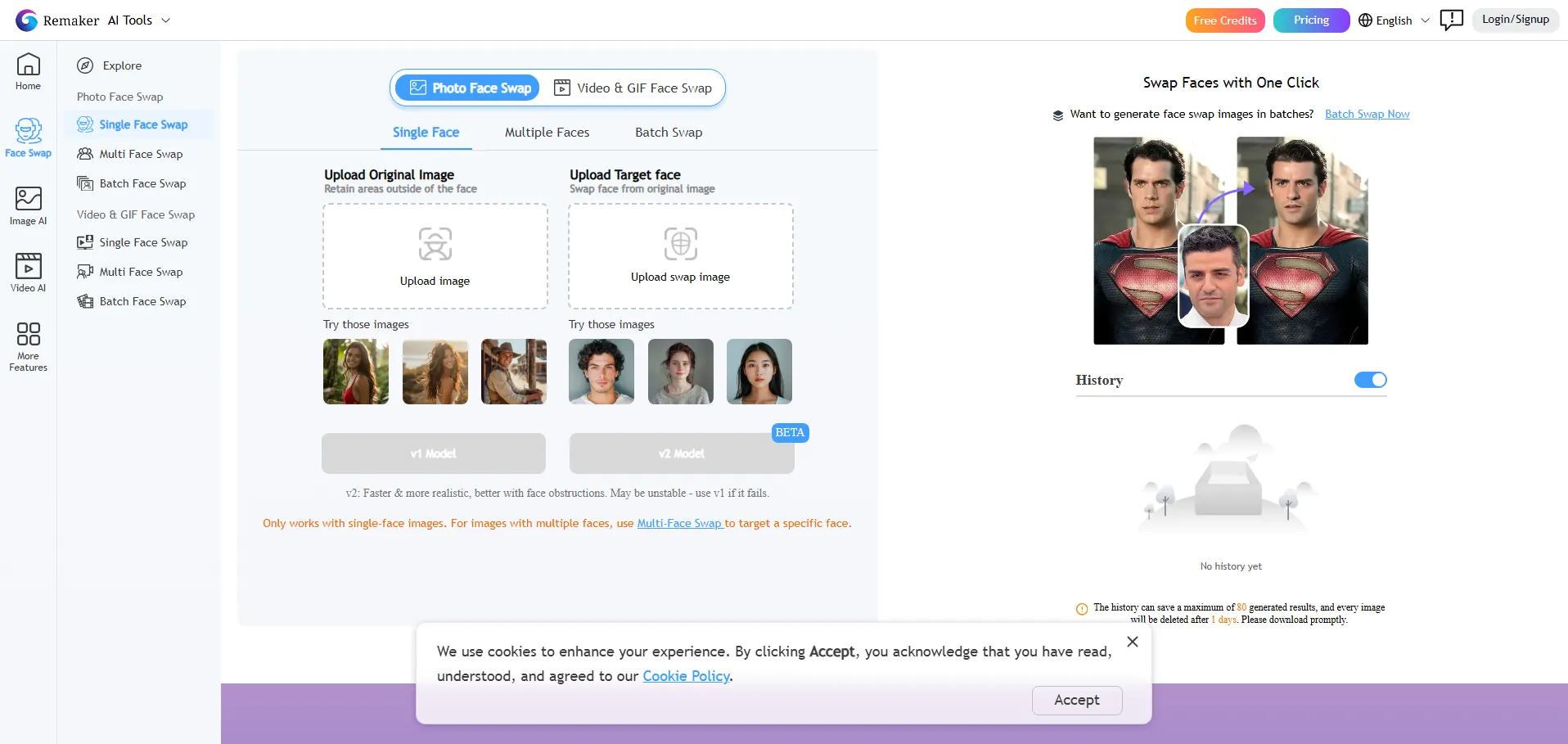Accept the cookie policy
This screenshot has width=1568, height=744.
[1076, 700]
